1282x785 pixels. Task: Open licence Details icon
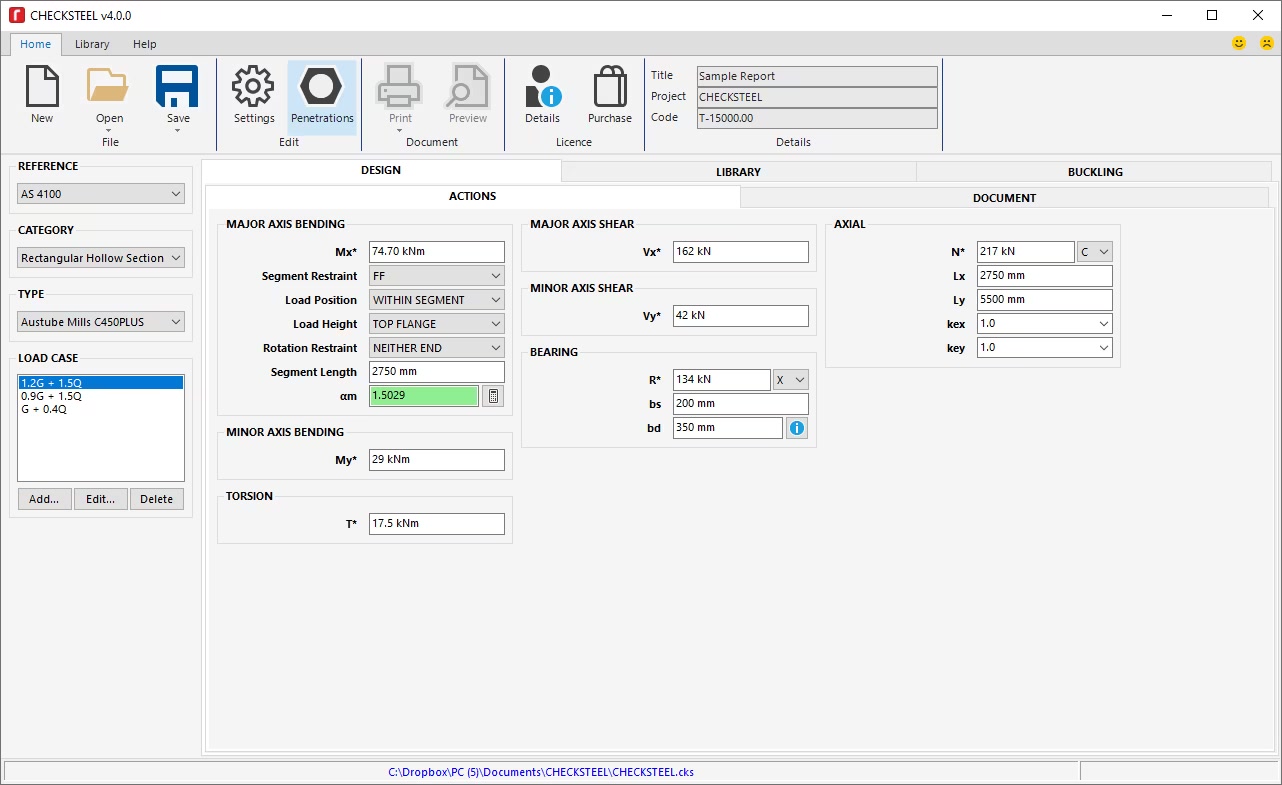[542, 88]
